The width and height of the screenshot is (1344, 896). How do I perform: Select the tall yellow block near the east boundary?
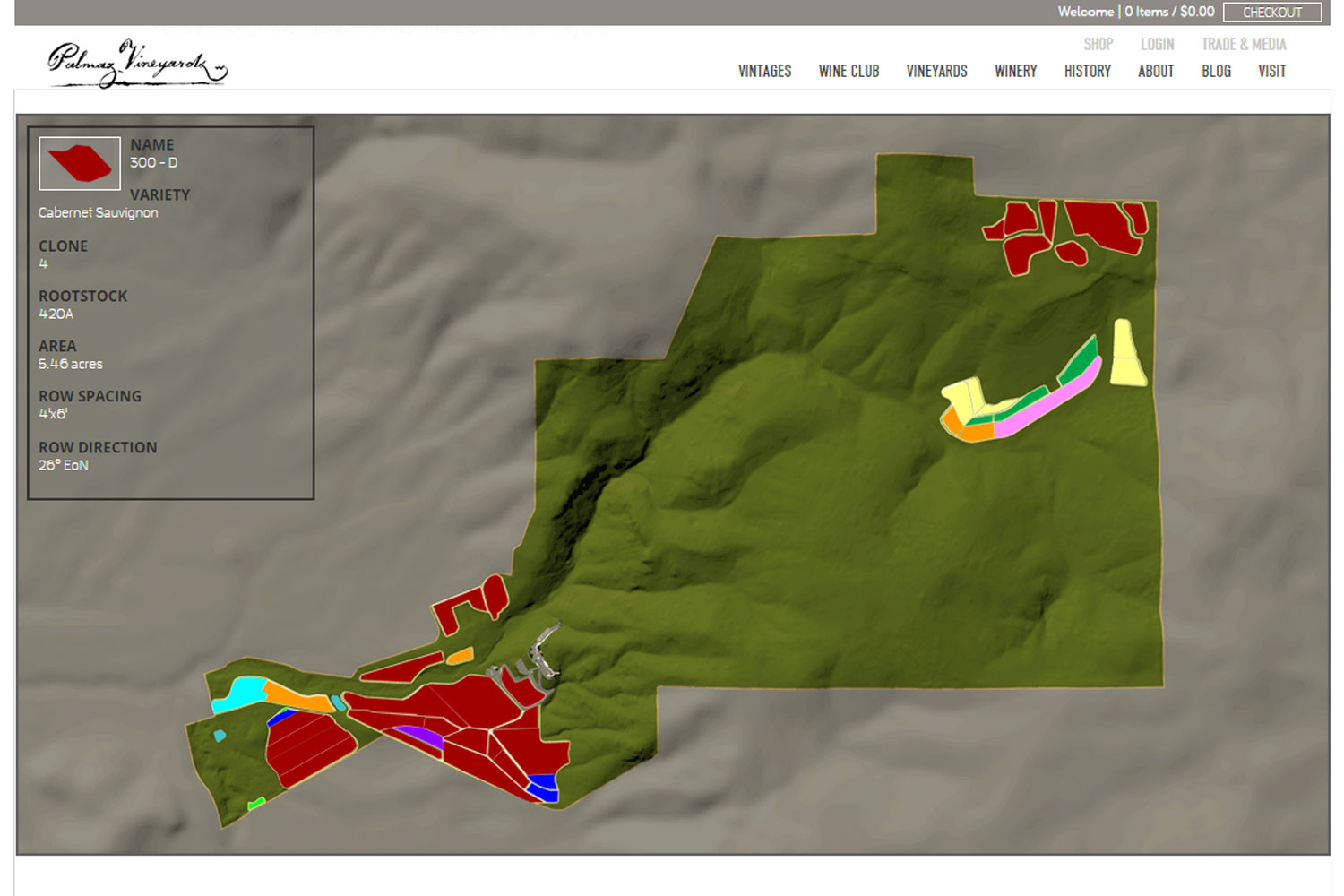pos(1127,353)
